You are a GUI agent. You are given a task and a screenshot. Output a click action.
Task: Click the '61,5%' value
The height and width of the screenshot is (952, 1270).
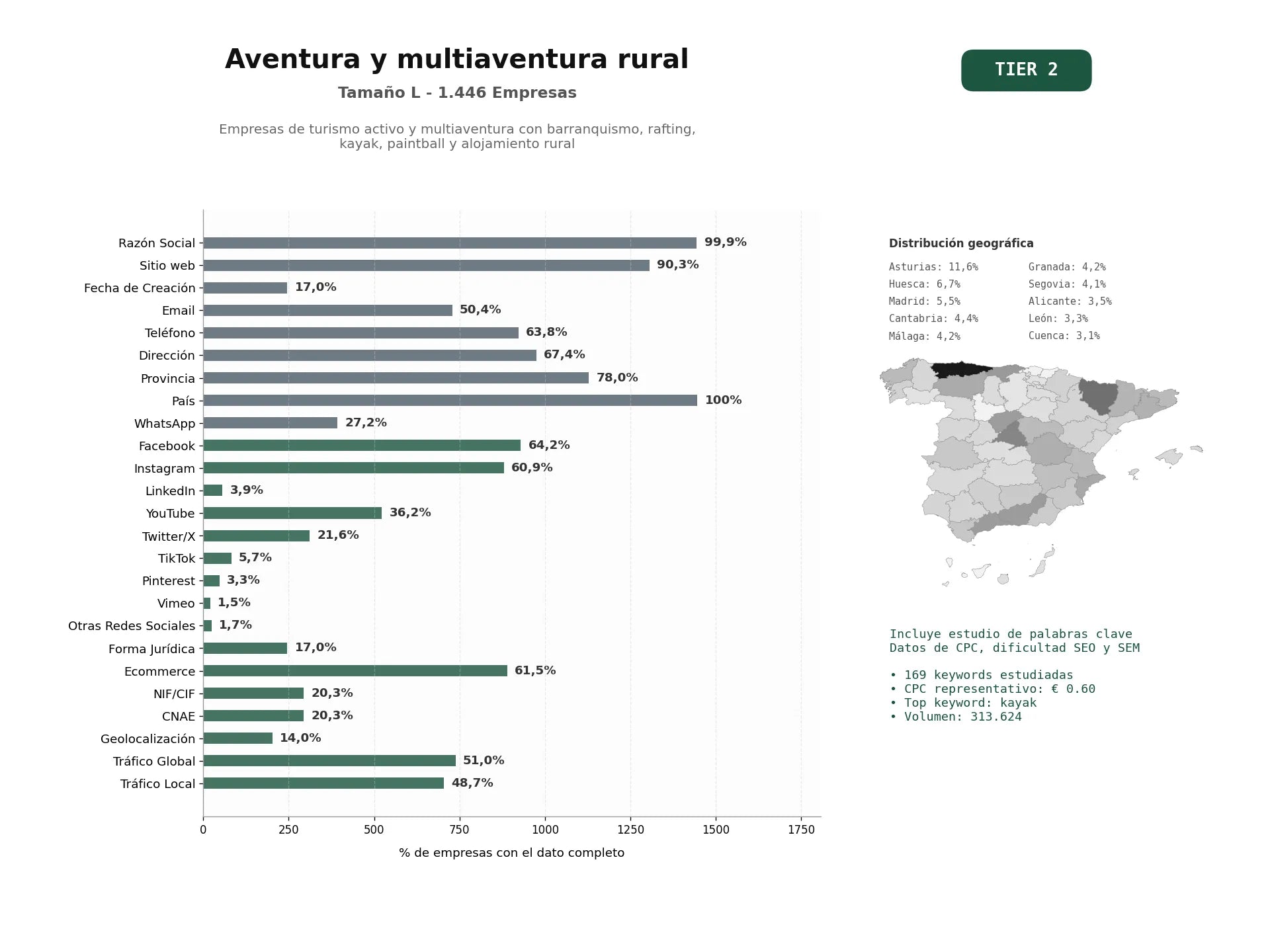[535, 670]
